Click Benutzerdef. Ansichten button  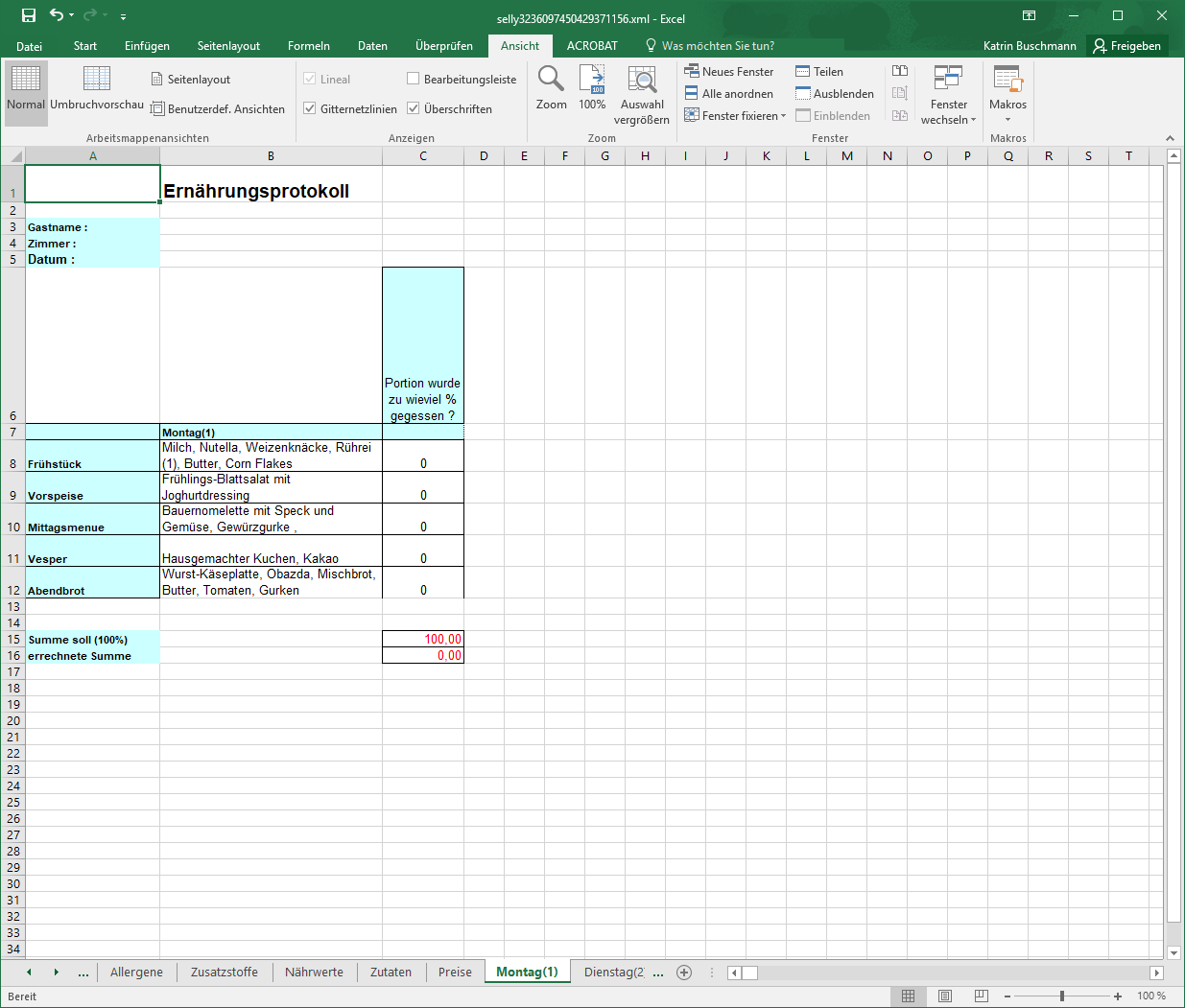218,109
